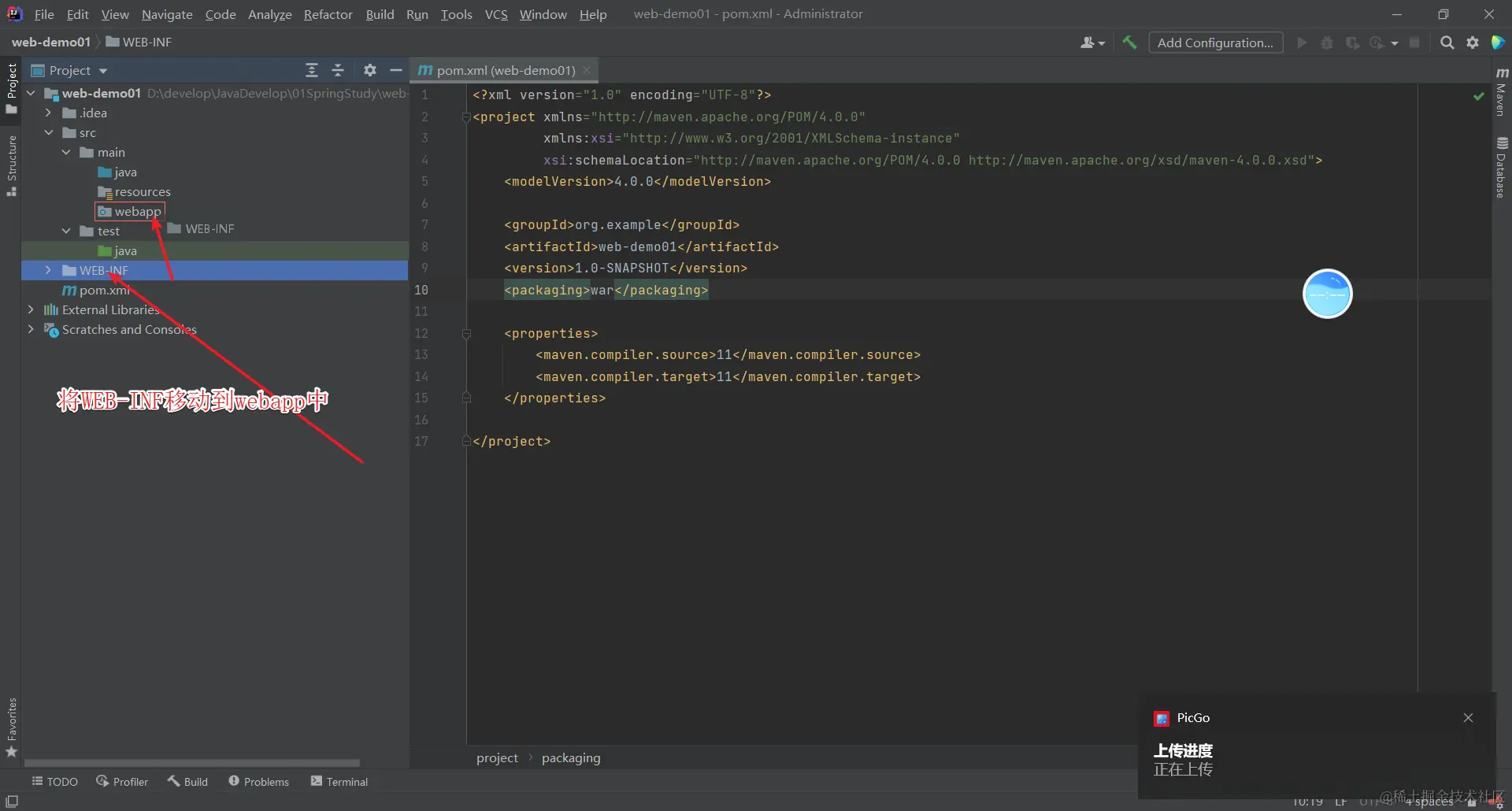The image size is (1512, 811).
Task: Open the TODO tool window
Action: click(x=54, y=781)
